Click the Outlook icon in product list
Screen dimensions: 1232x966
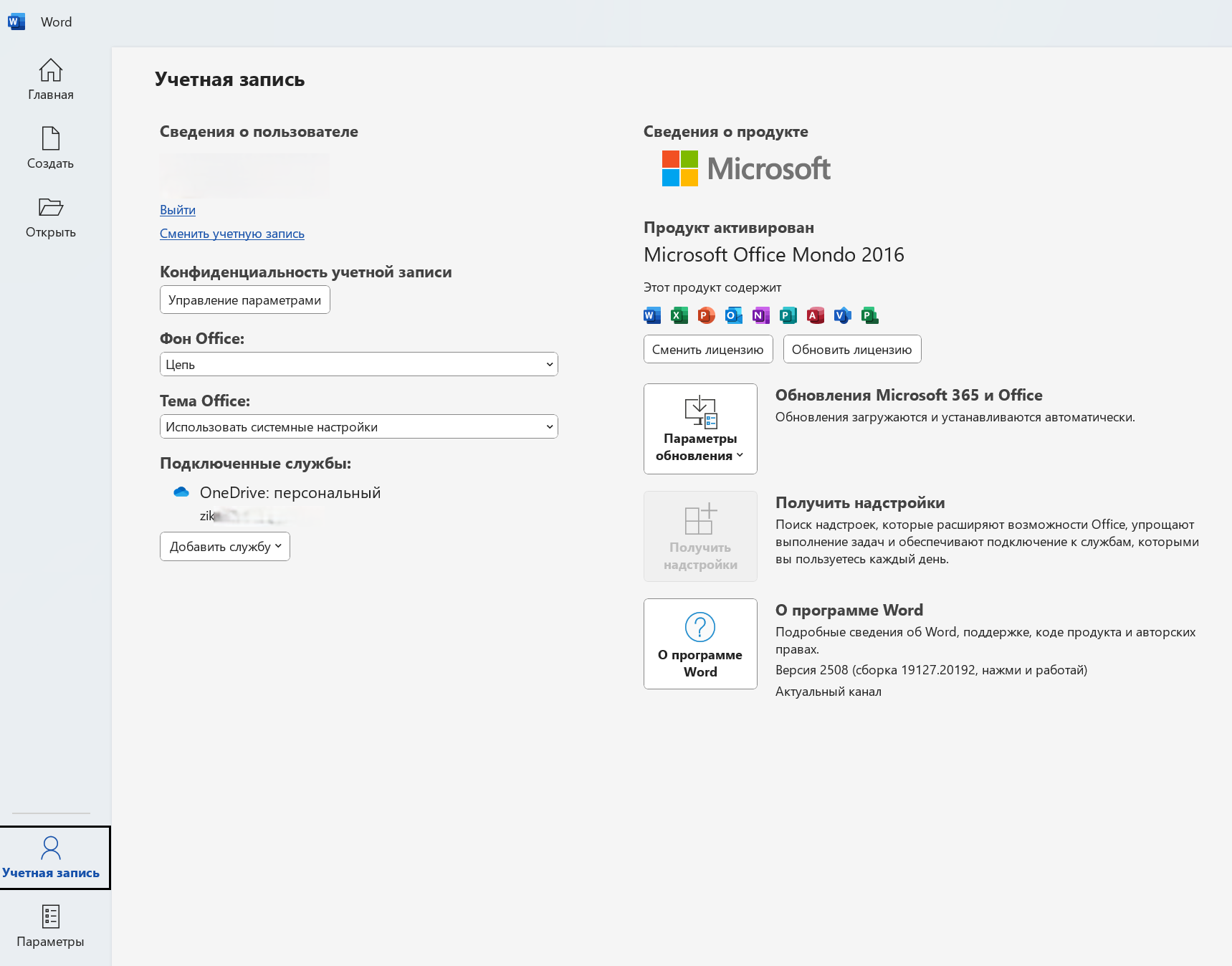click(733, 315)
